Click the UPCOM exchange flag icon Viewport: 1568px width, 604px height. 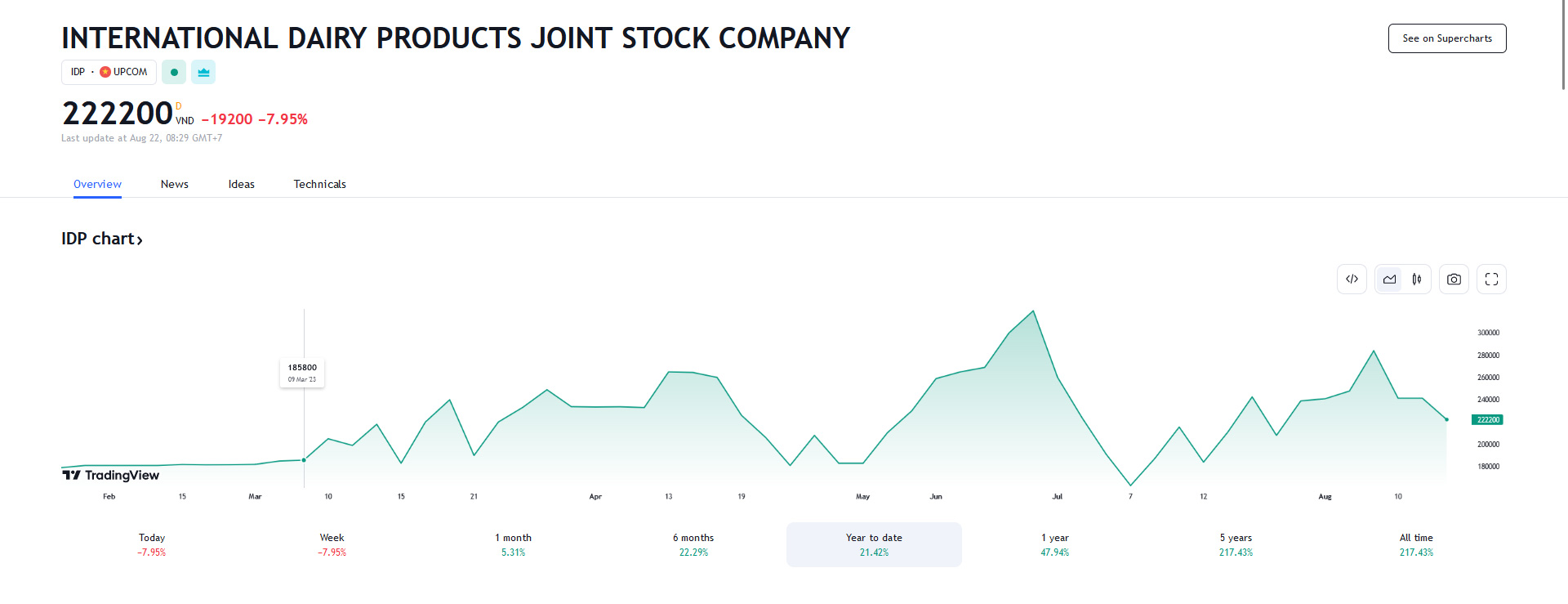point(105,72)
